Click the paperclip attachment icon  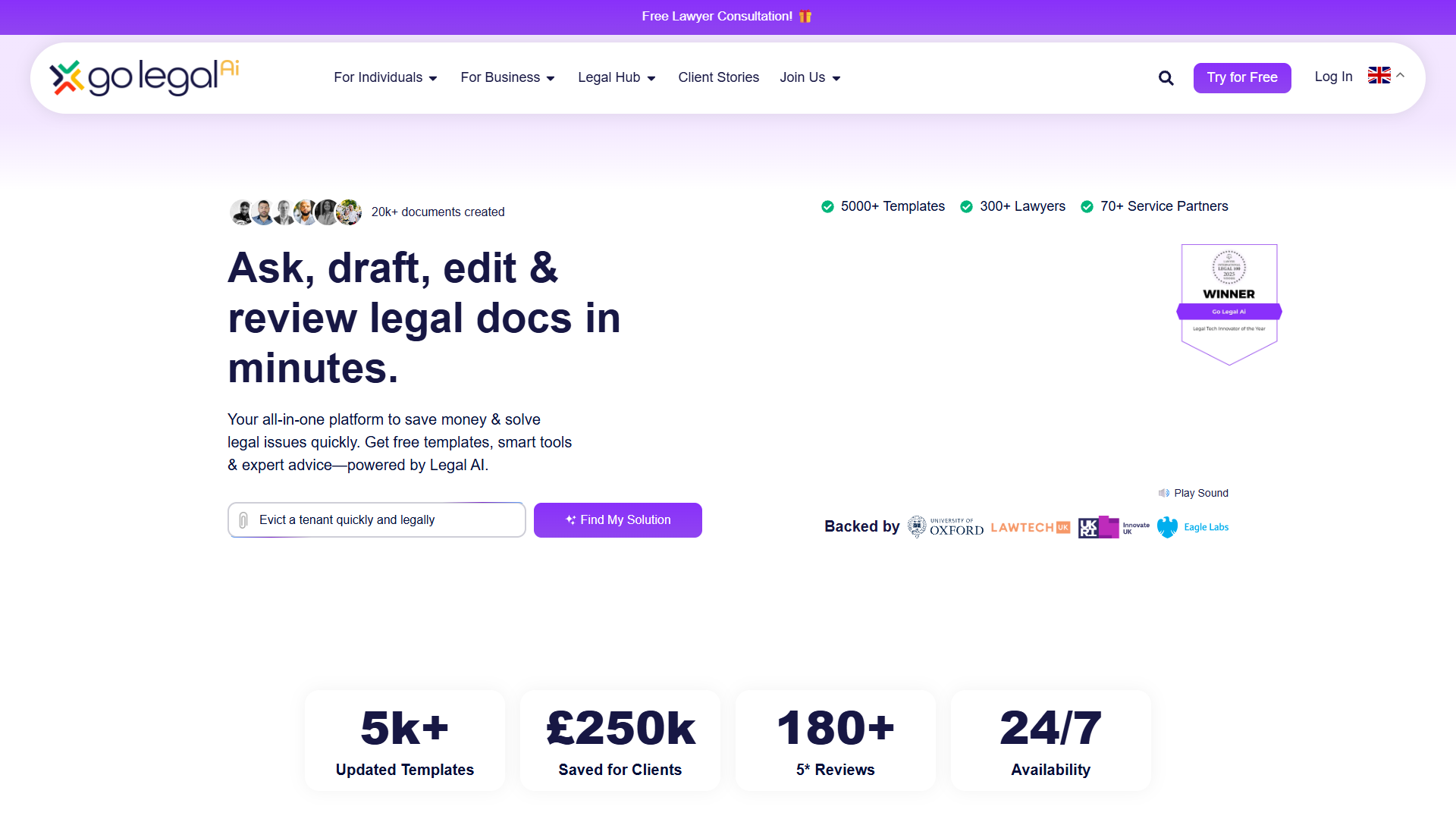tap(243, 520)
